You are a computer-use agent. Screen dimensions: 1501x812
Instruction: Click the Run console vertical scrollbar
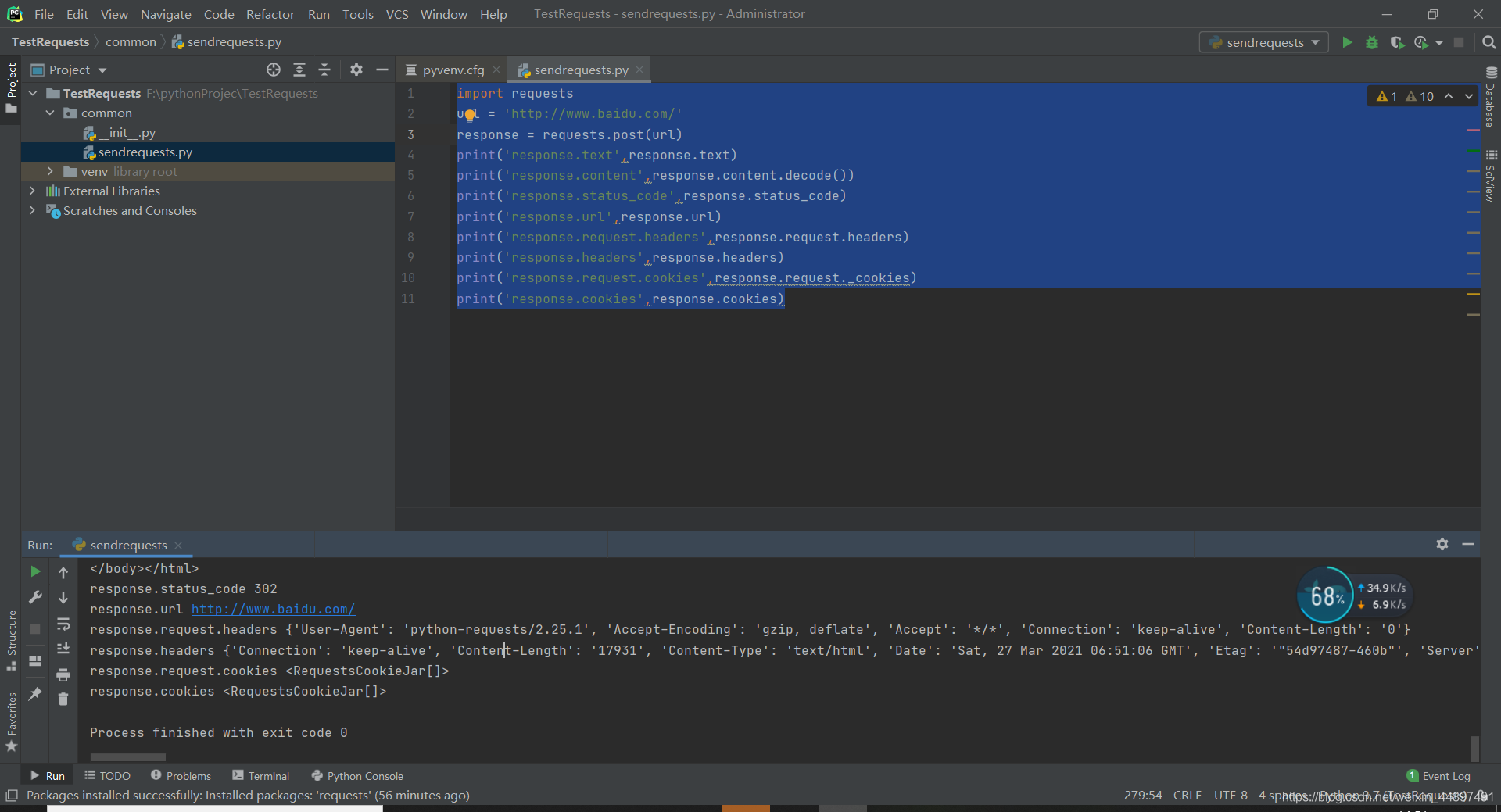coord(1474,748)
